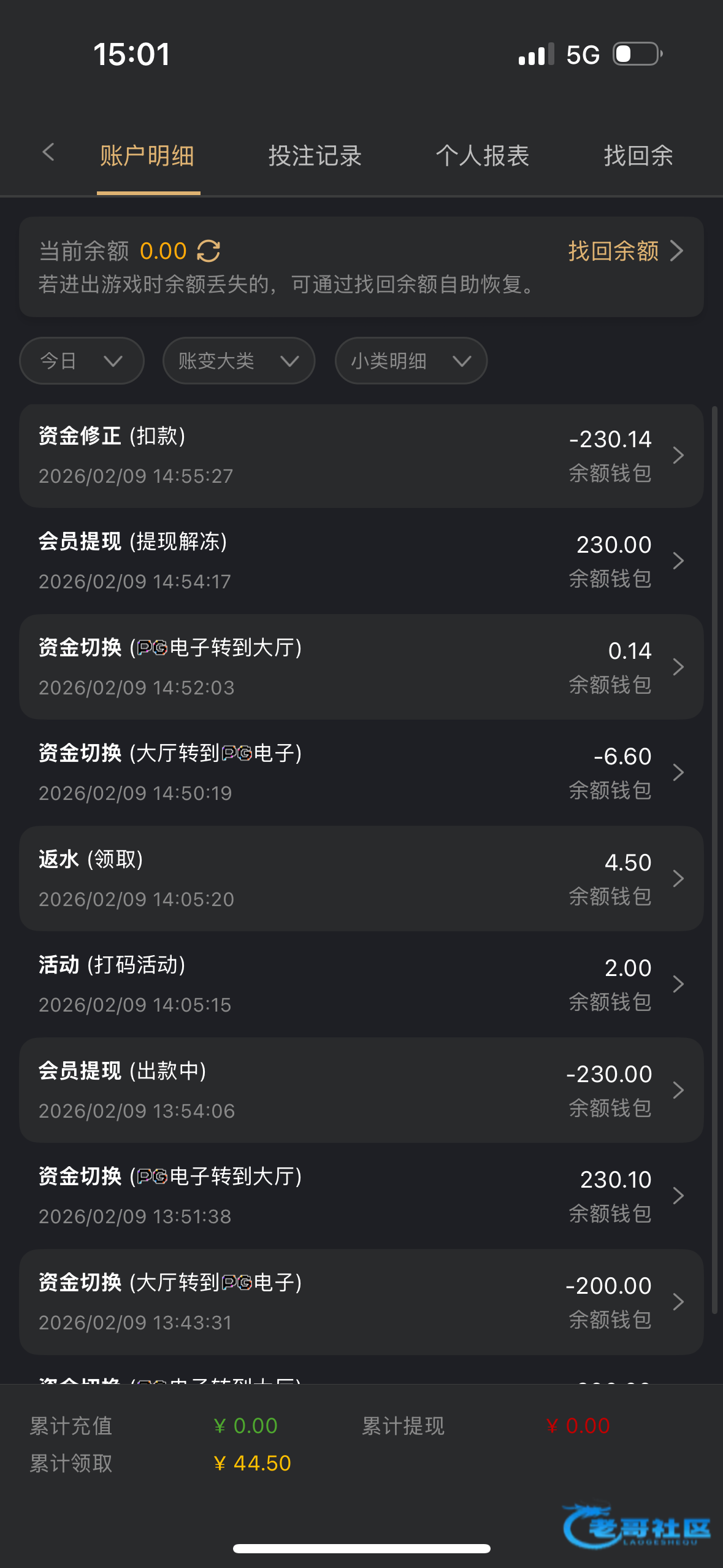Switch to the 投注记录 tab
The width and height of the screenshot is (723, 1568).
(x=315, y=156)
